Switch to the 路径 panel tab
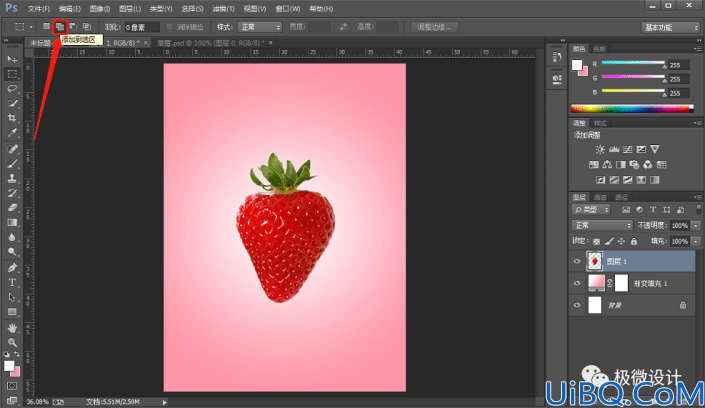Image resolution: width=705 pixels, height=408 pixels. [621, 197]
